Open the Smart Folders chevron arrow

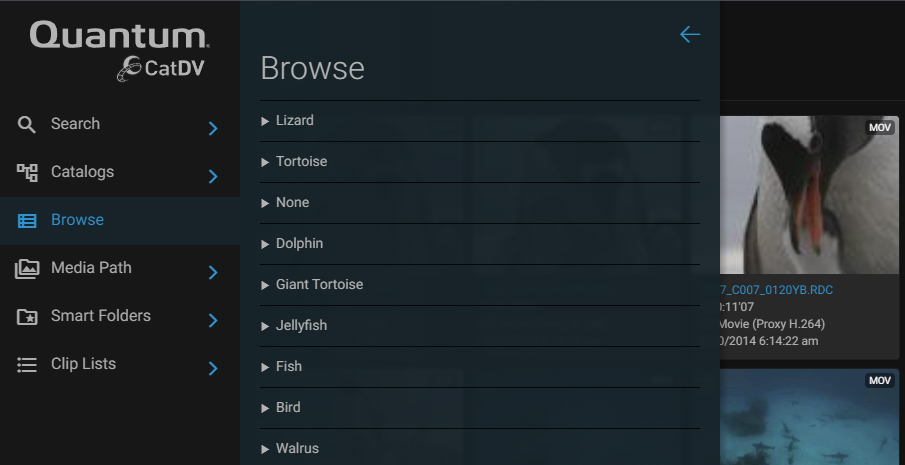click(213, 320)
